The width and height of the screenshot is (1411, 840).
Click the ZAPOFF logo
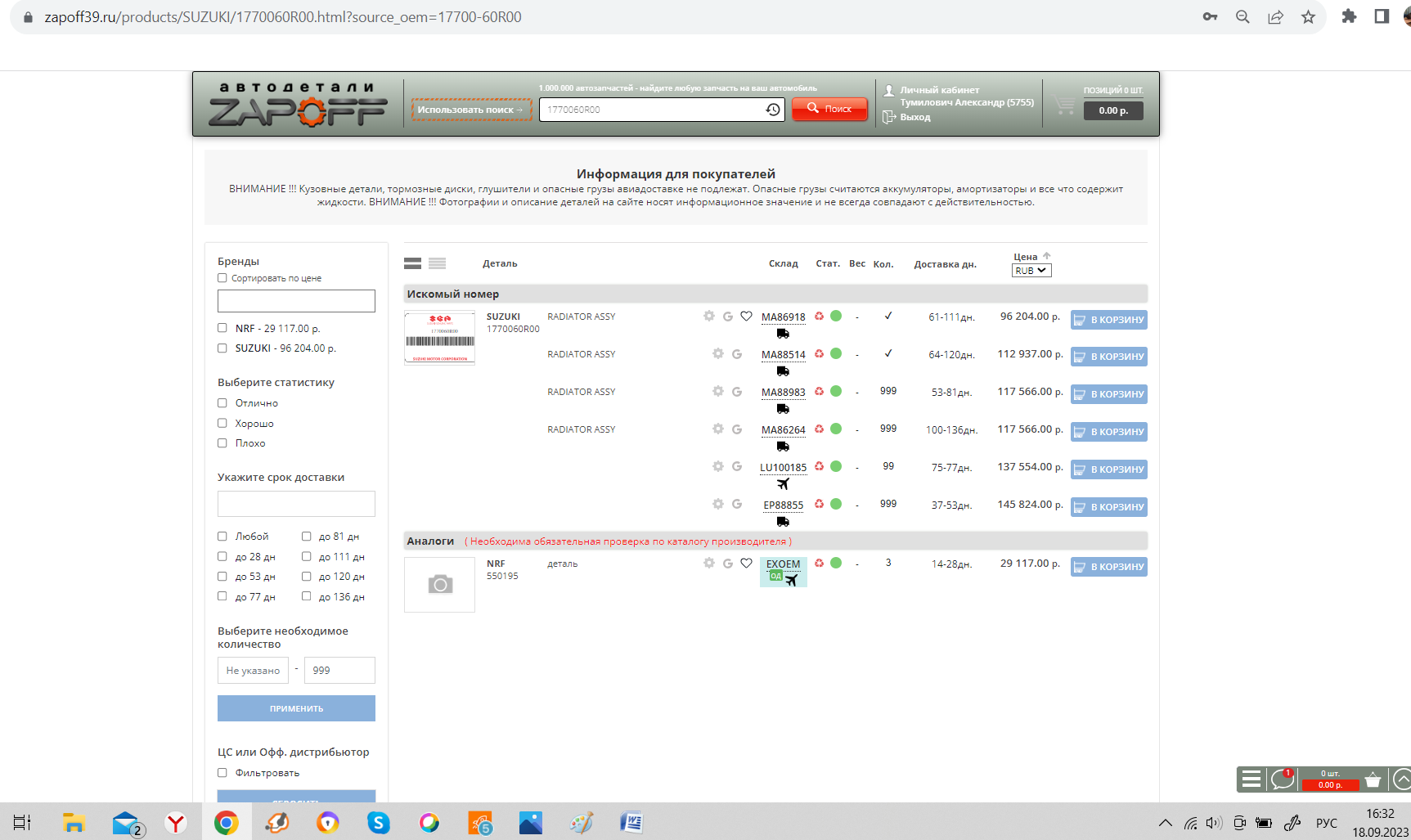(298, 104)
